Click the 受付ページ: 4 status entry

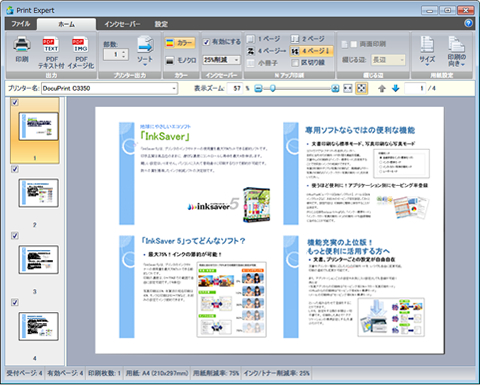[x=24, y=373]
